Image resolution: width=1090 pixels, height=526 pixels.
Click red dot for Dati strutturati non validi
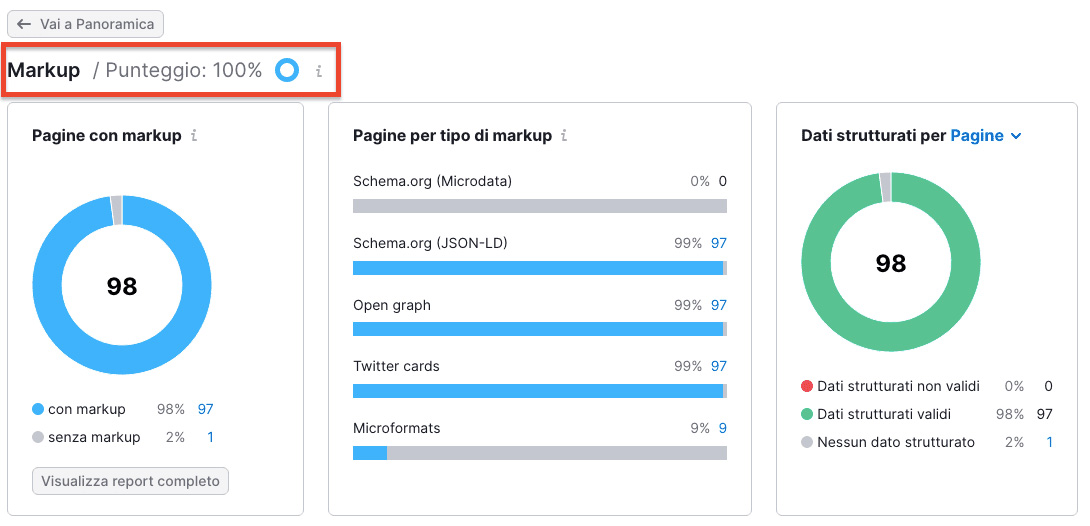coord(807,386)
